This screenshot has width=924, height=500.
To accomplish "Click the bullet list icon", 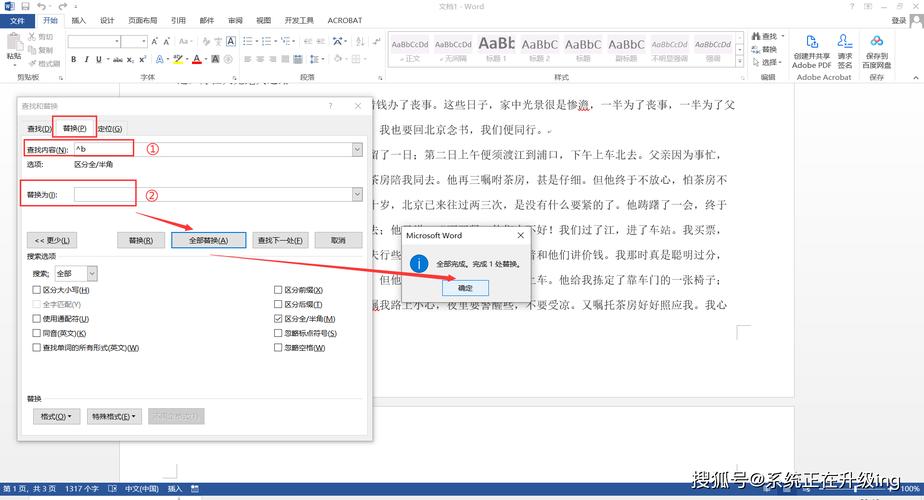I will tap(249, 41).
